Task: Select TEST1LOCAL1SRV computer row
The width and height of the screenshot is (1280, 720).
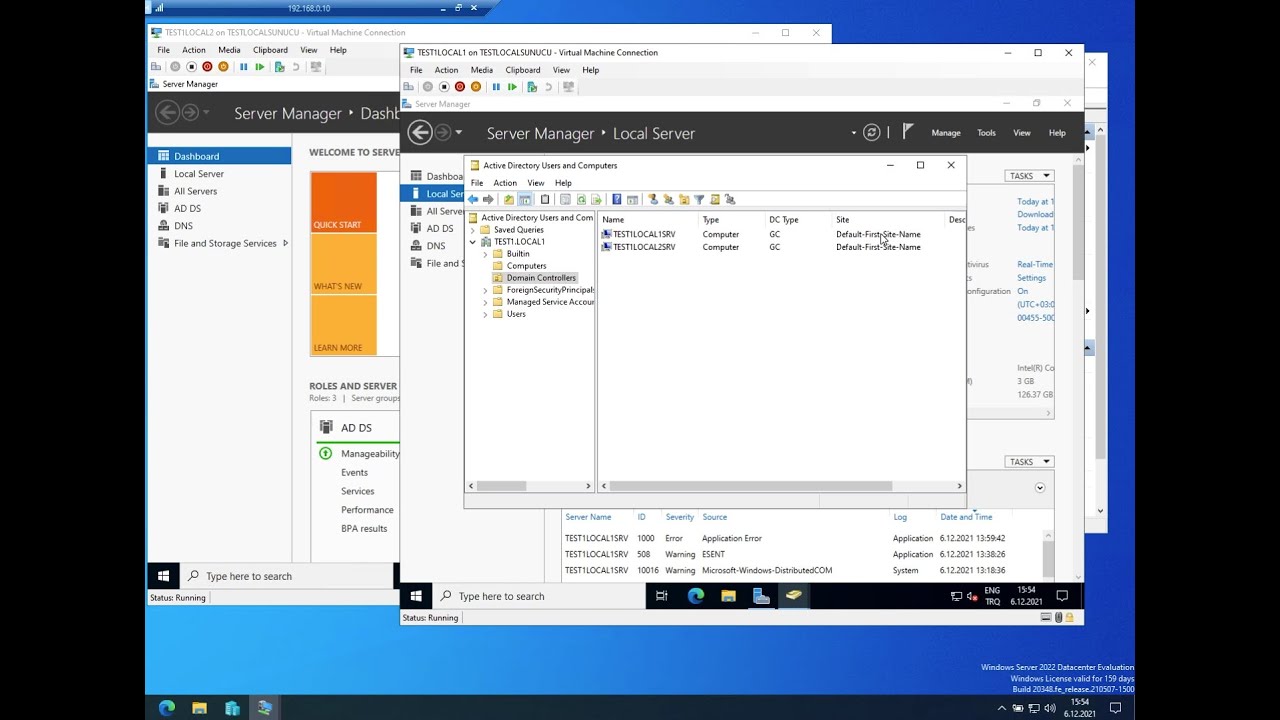Action: [x=644, y=235]
